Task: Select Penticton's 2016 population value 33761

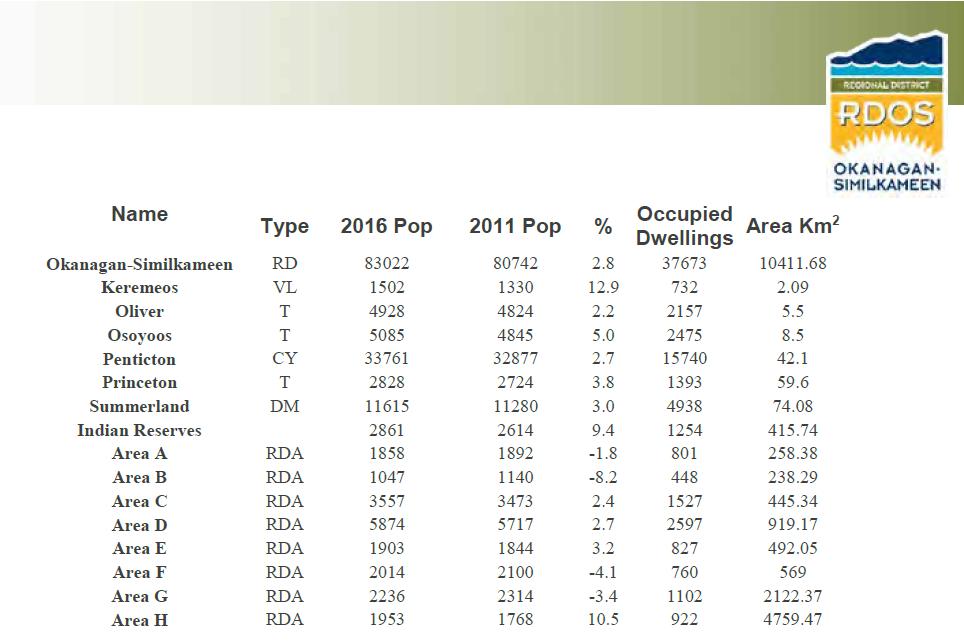Action: pyautogui.click(x=386, y=359)
